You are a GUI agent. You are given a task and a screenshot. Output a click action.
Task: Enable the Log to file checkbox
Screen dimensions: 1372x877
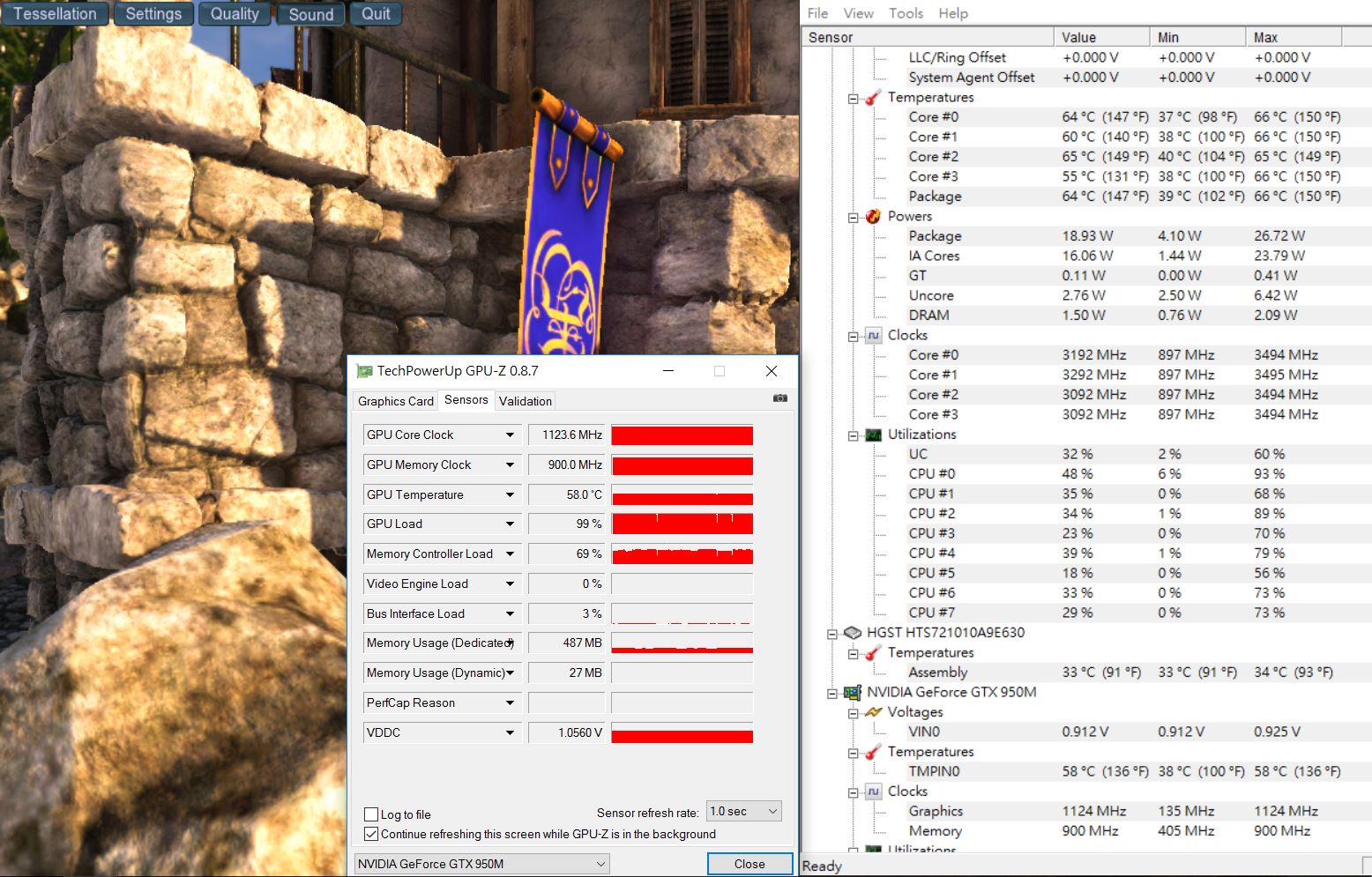click(x=371, y=814)
